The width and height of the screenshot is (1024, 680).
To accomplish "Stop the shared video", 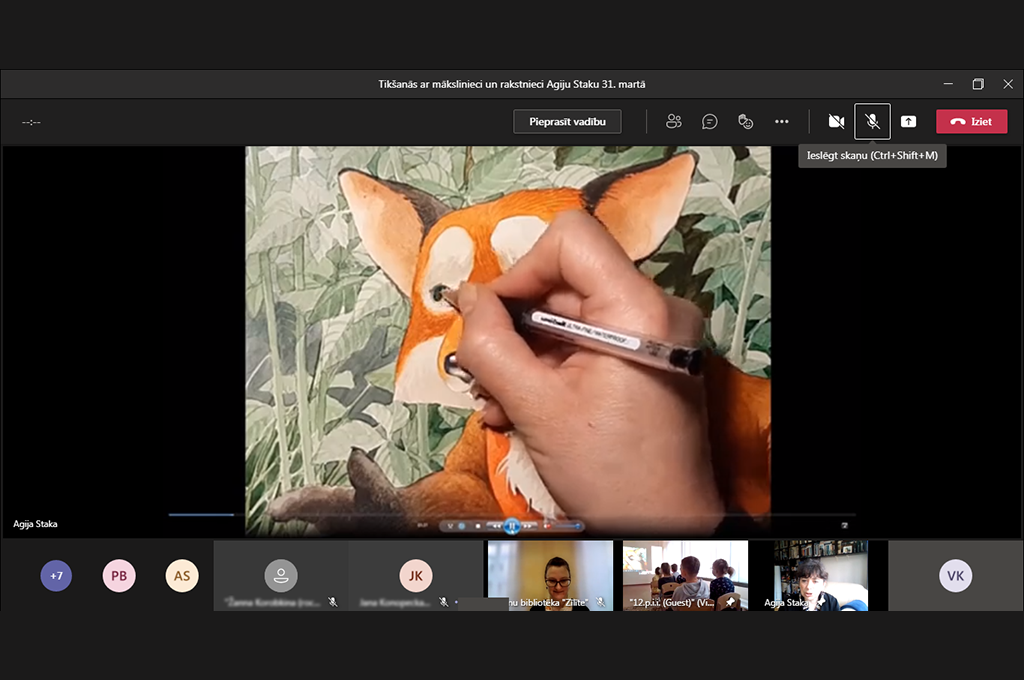I will tap(478, 526).
